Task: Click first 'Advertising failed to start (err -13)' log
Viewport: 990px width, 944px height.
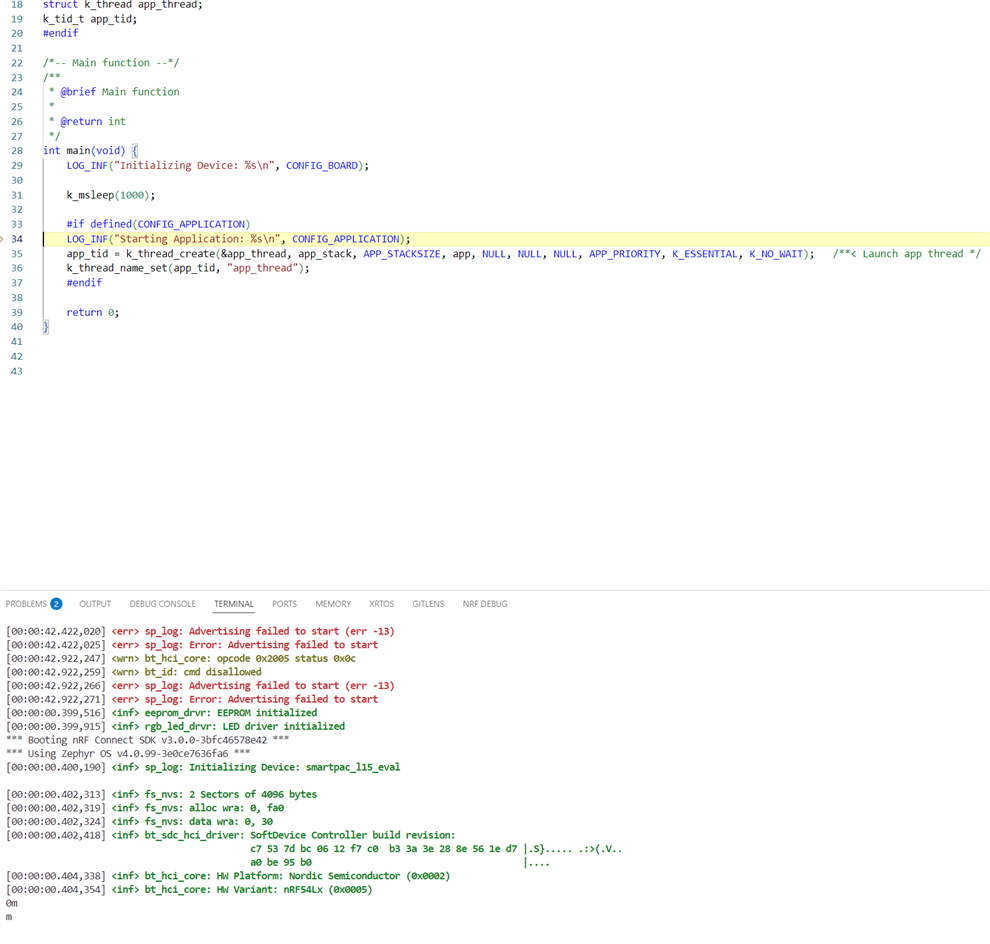Action: coord(200,631)
